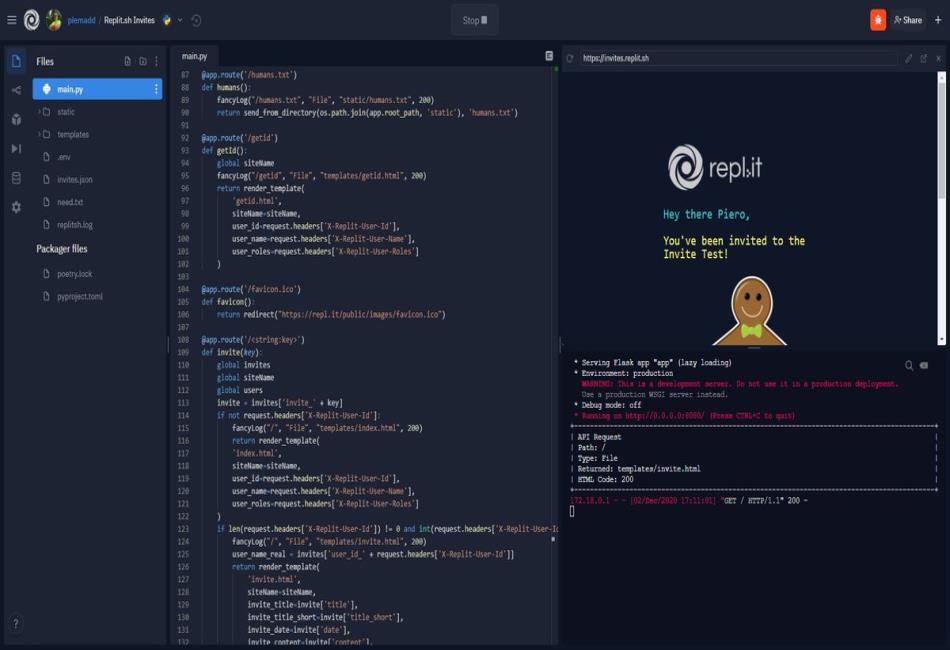The width and height of the screenshot is (950, 650).
Task: Create a new folder in the Files panel
Action: [x=142, y=61]
